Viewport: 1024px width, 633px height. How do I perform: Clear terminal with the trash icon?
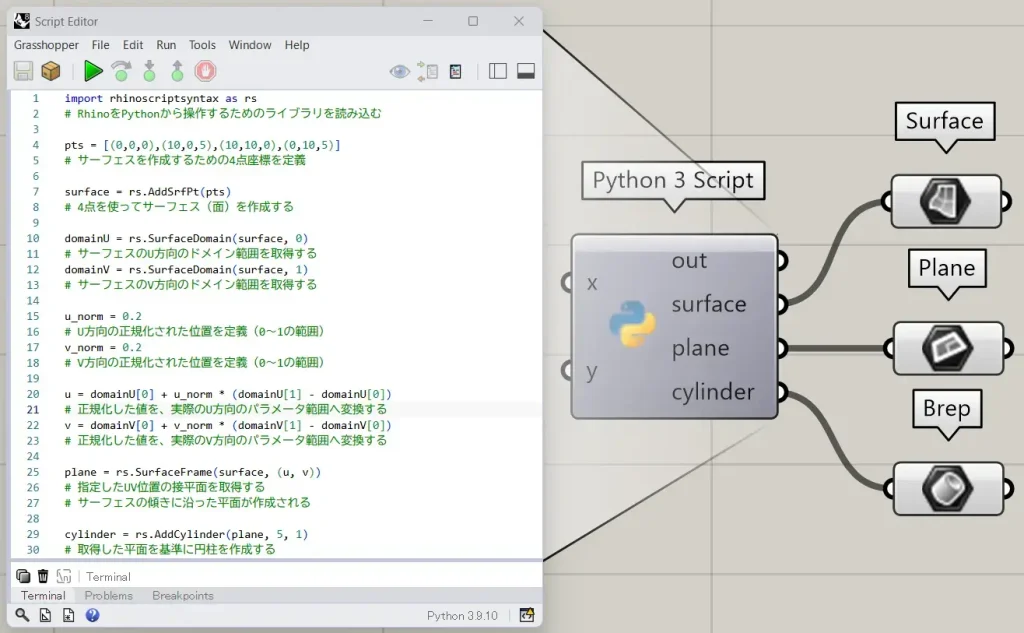(x=43, y=576)
